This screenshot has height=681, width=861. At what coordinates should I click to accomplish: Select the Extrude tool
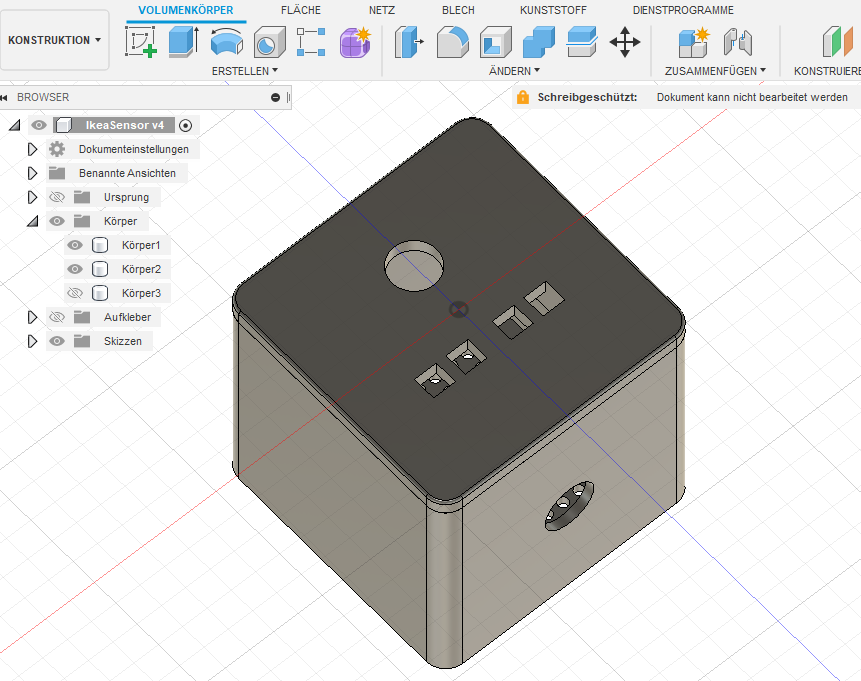click(x=183, y=42)
